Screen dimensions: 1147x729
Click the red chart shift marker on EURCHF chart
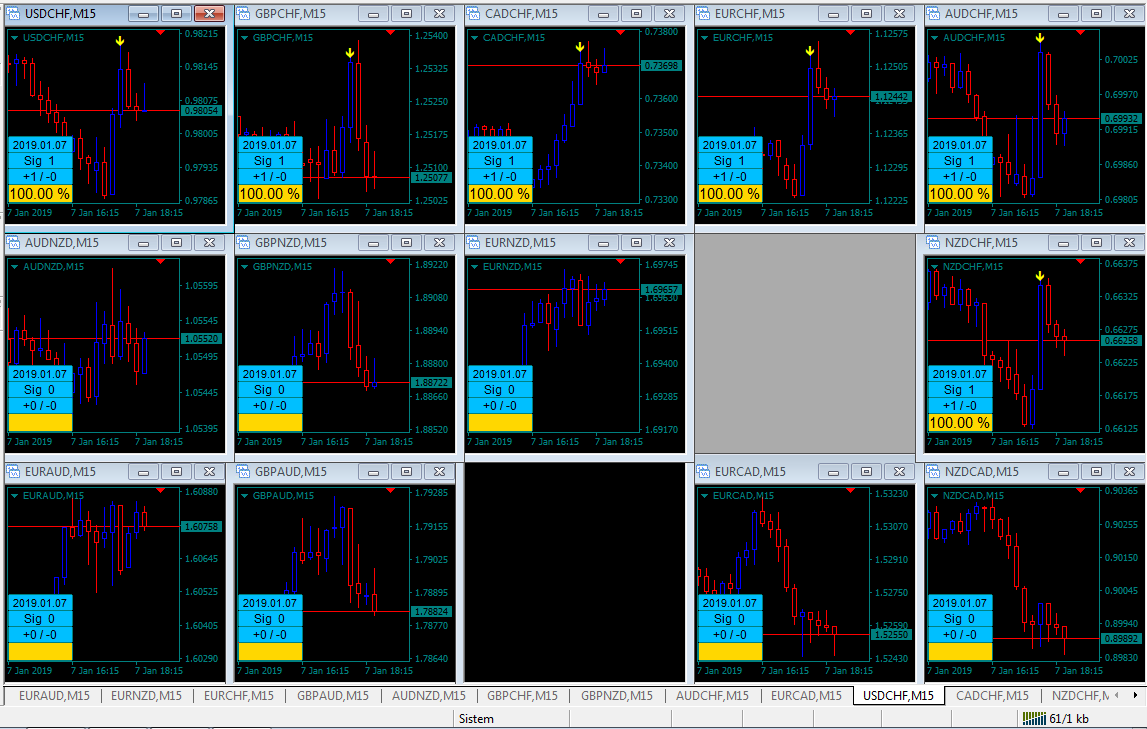pyautogui.click(x=850, y=32)
